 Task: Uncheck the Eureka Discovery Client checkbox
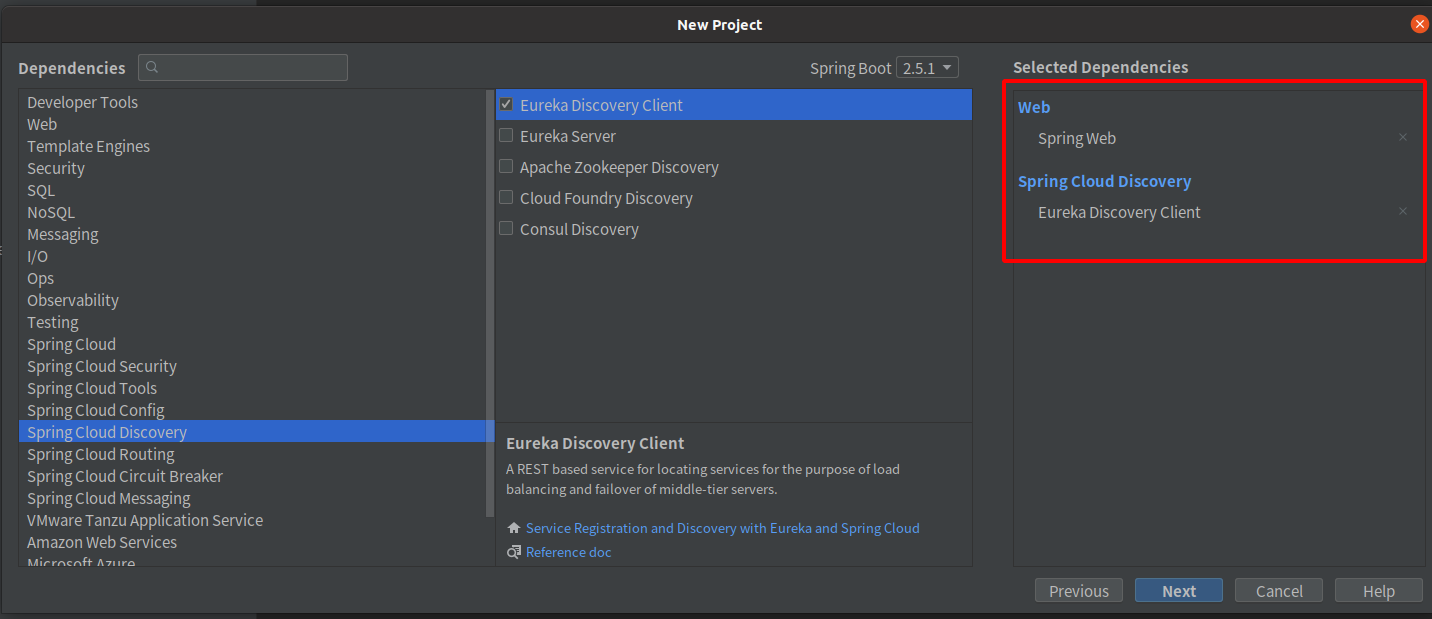pyautogui.click(x=506, y=105)
